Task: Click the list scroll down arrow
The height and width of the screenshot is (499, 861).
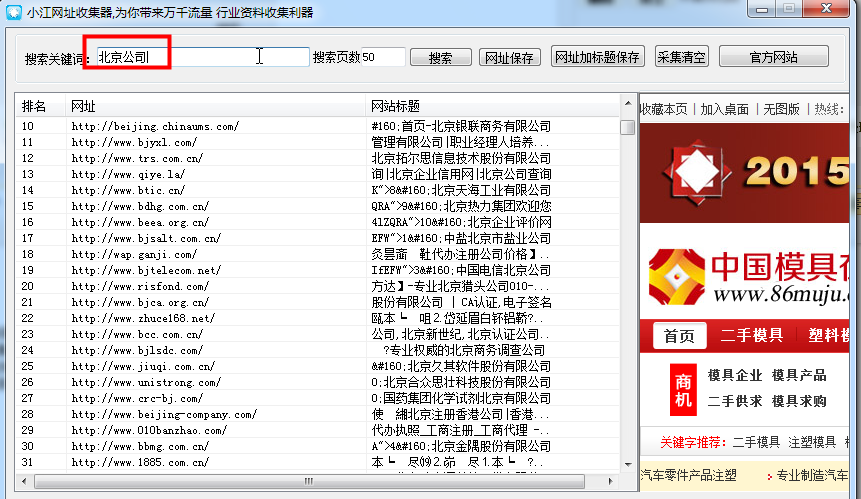Action: [628, 464]
